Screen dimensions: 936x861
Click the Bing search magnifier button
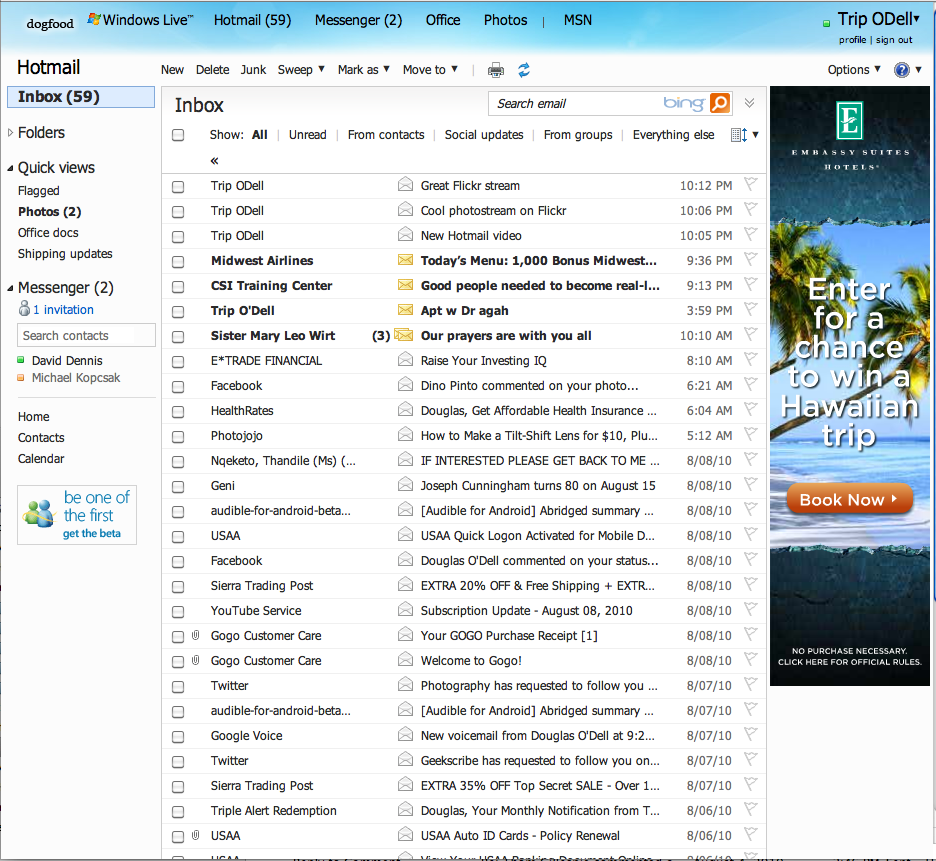point(720,103)
